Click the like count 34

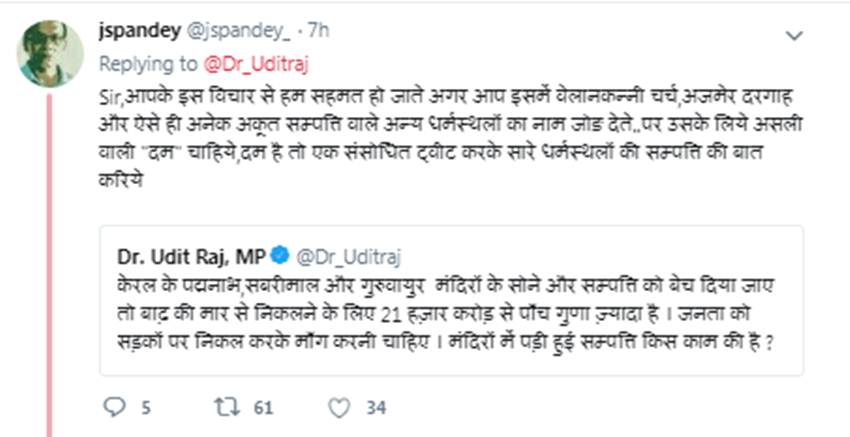pos(376,407)
